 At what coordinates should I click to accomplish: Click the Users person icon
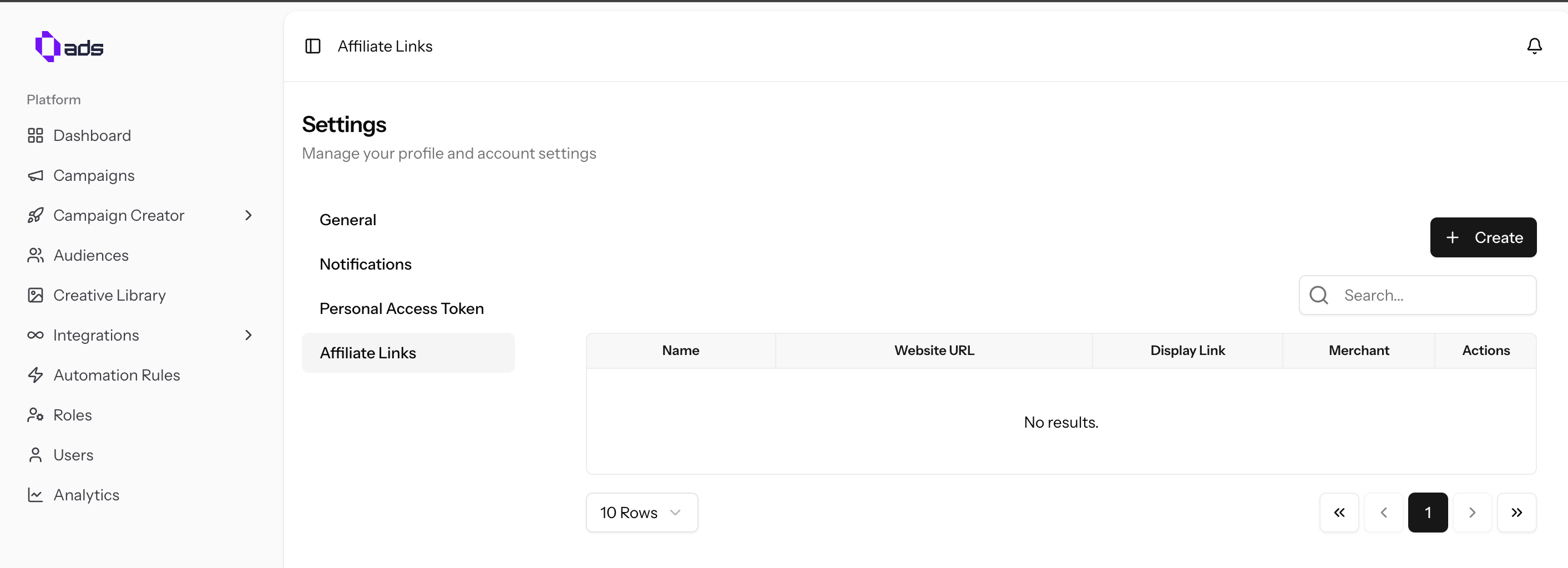(x=36, y=454)
